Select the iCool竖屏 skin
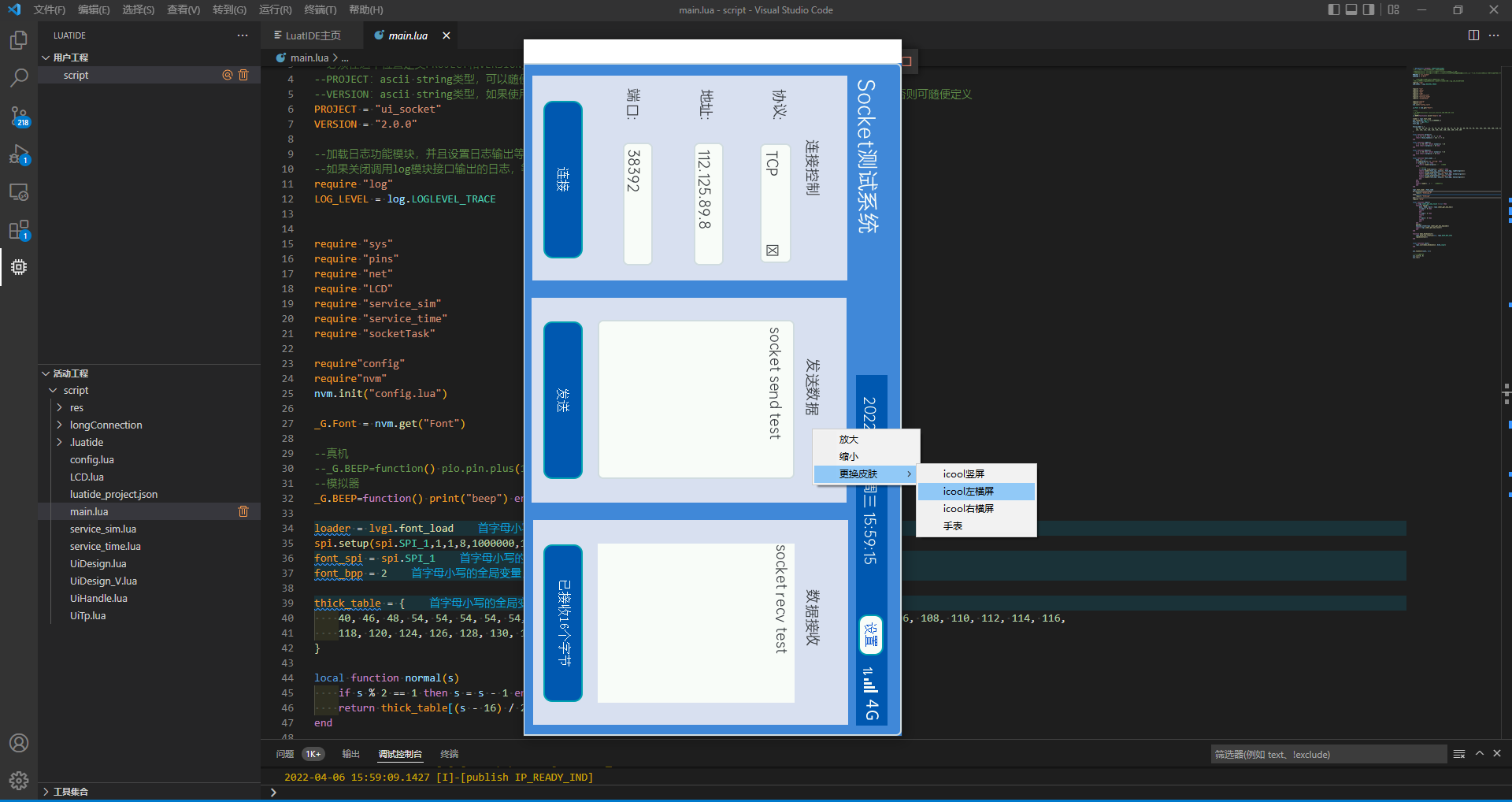The height and width of the screenshot is (802, 1512). tap(976, 474)
